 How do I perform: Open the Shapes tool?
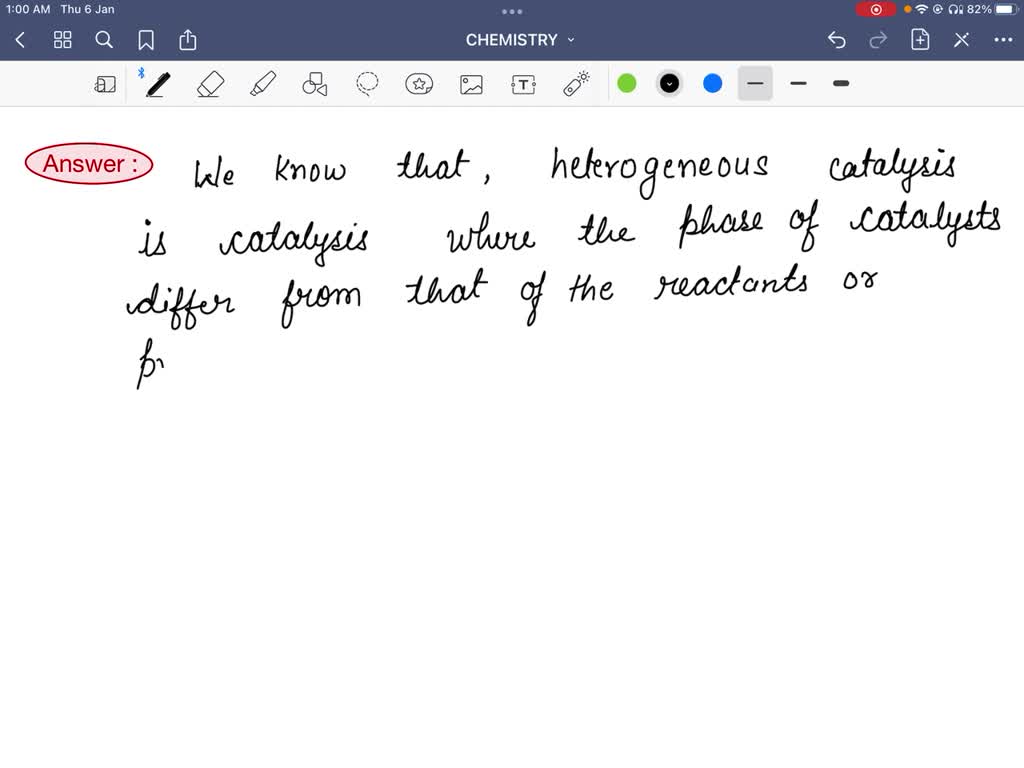tap(315, 83)
